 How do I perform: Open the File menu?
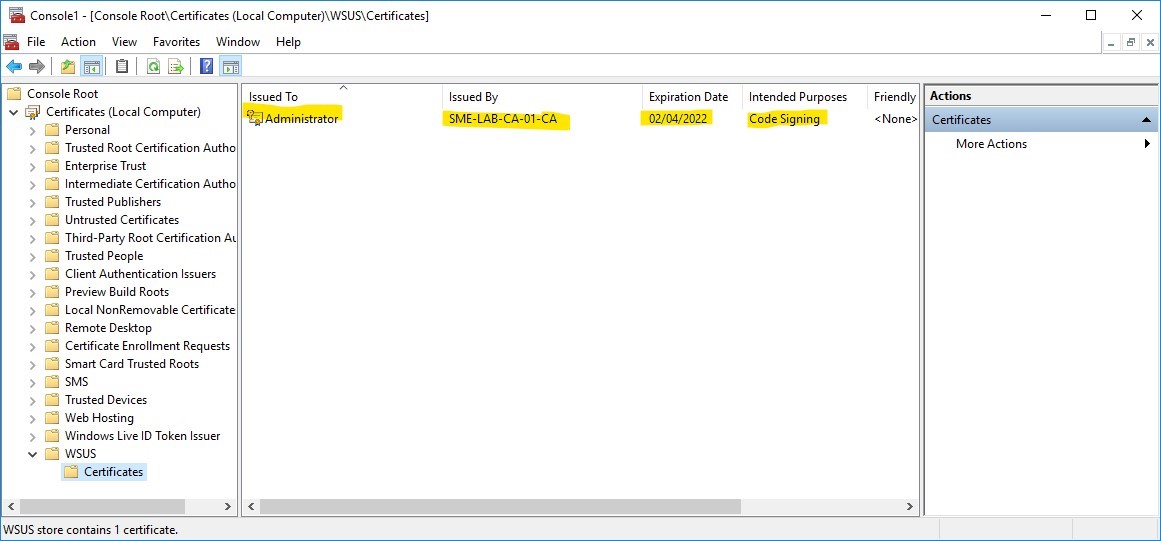point(36,41)
